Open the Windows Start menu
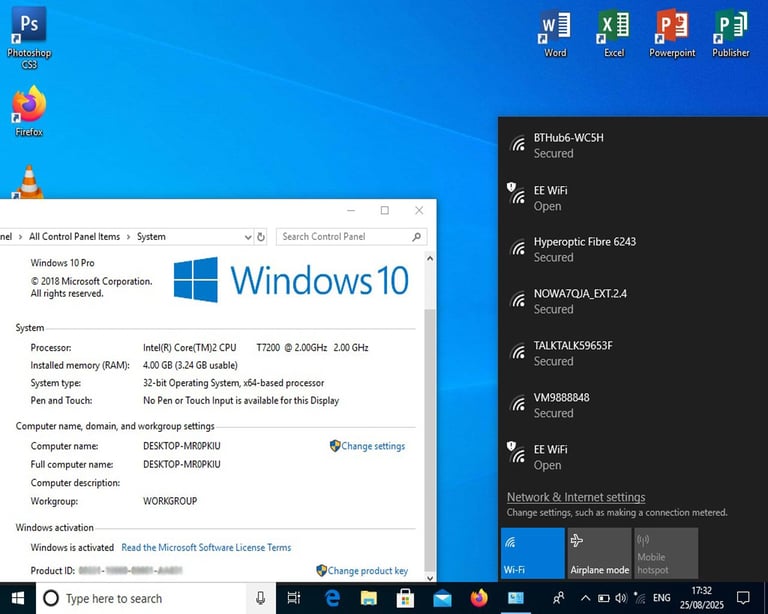 tap(18, 598)
